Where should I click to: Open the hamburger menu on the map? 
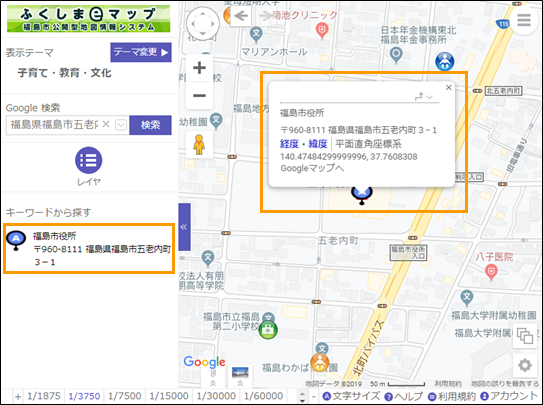click(524, 20)
